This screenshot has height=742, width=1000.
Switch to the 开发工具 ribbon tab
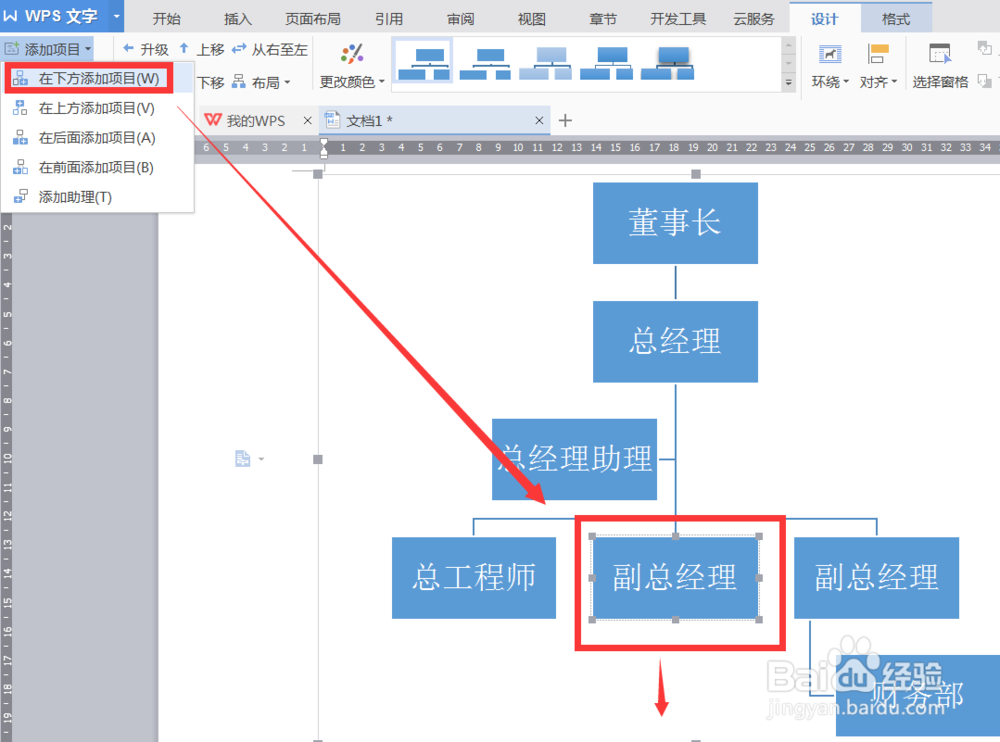pyautogui.click(x=677, y=17)
